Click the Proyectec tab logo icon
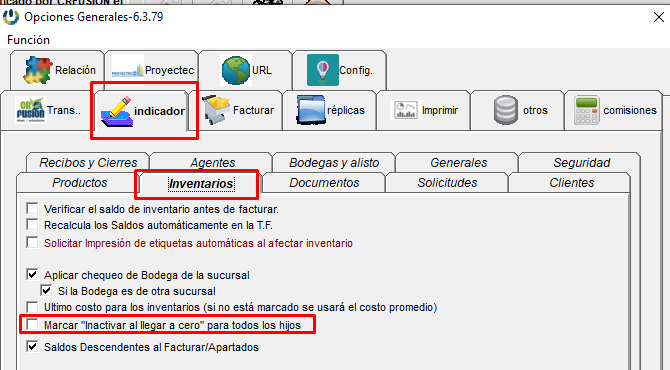 pos(127,70)
